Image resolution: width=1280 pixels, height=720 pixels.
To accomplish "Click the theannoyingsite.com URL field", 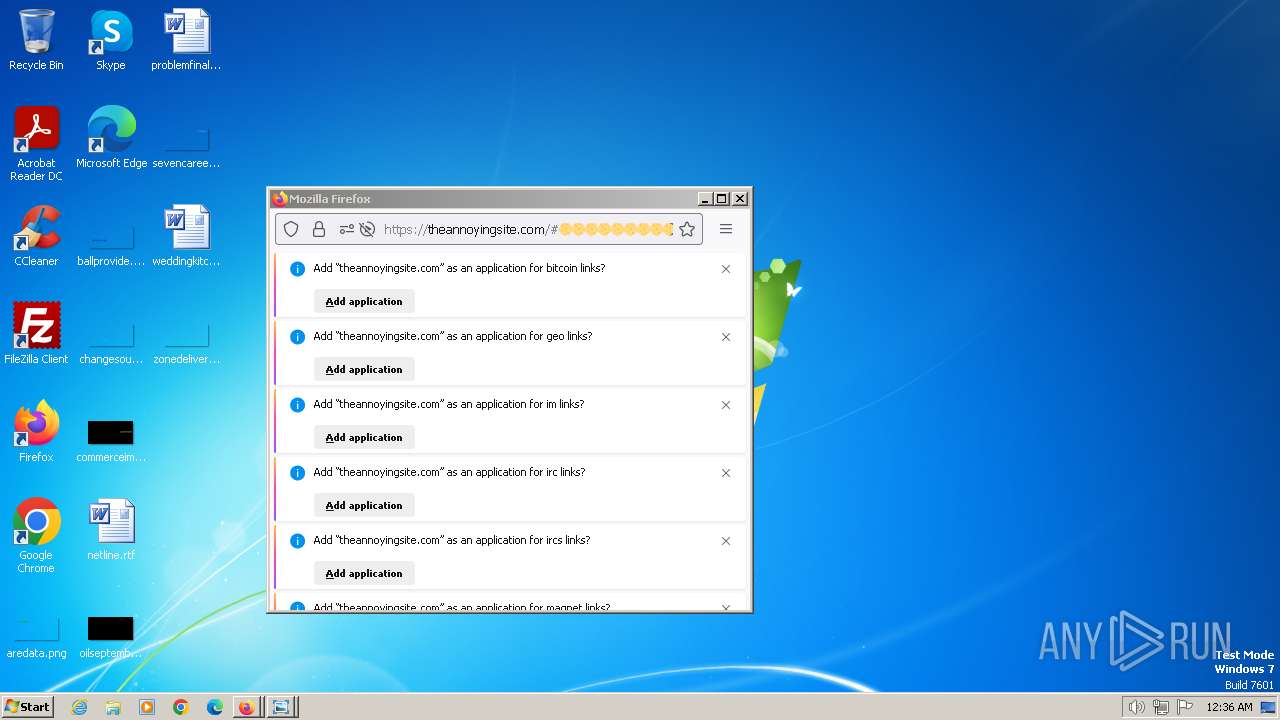I will 527,229.
